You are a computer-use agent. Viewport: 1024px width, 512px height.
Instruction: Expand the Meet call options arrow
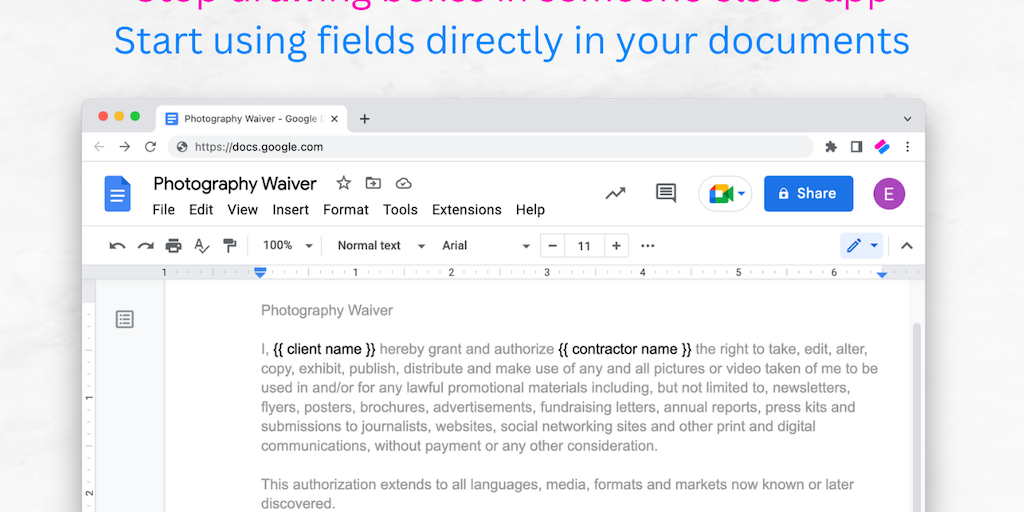[x=741, y=194]
